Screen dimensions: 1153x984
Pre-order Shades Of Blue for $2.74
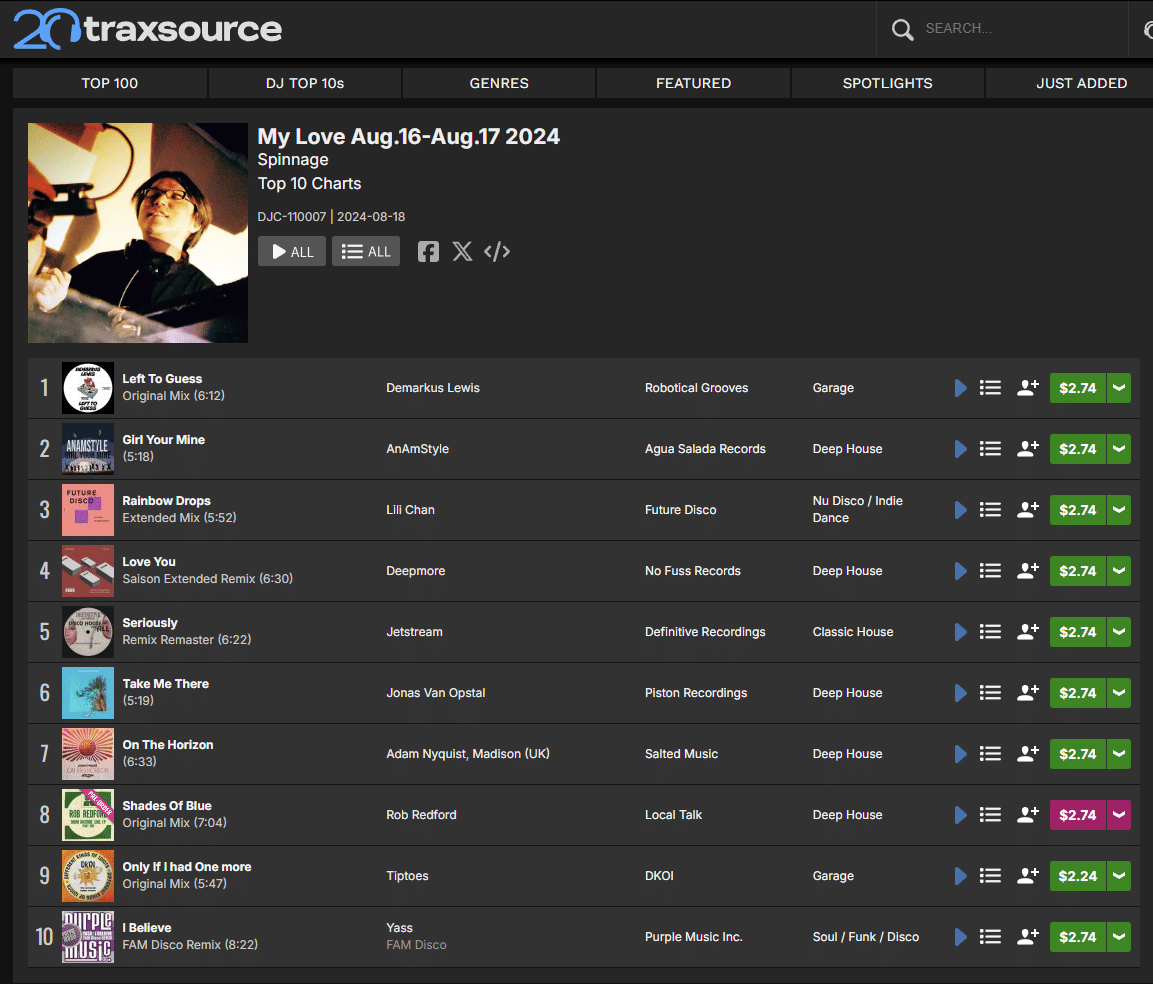click(1078, 815)
